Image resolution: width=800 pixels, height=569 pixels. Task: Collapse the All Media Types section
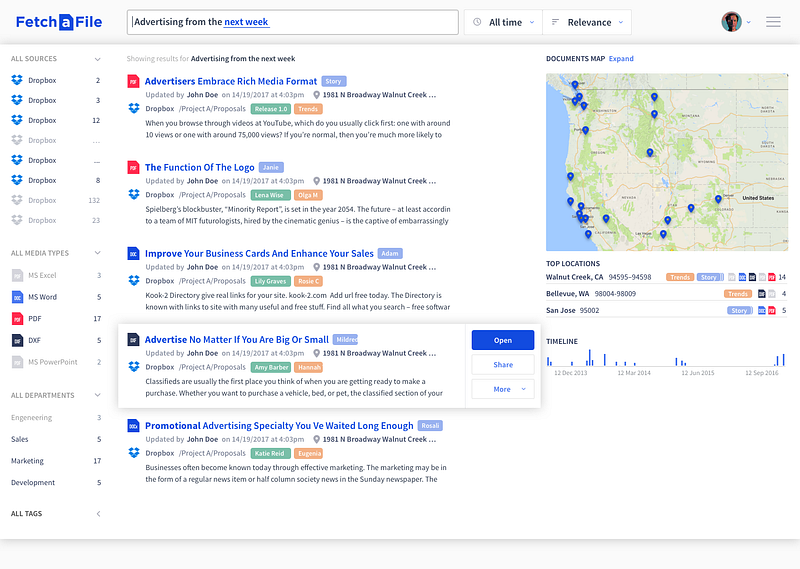point(97,253)
